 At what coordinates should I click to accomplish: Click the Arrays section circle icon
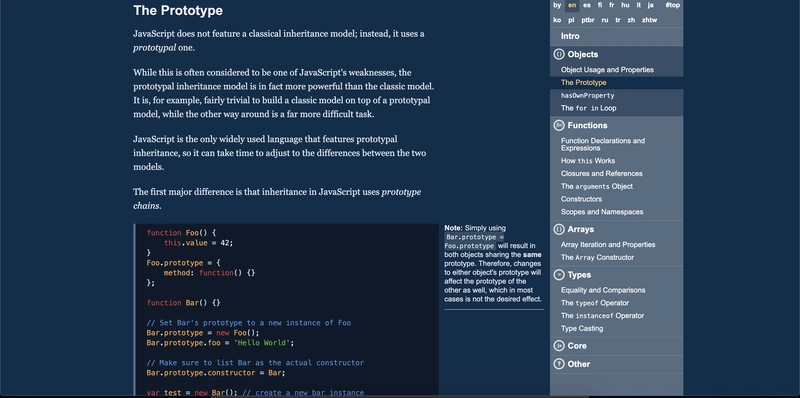[559, 229]
